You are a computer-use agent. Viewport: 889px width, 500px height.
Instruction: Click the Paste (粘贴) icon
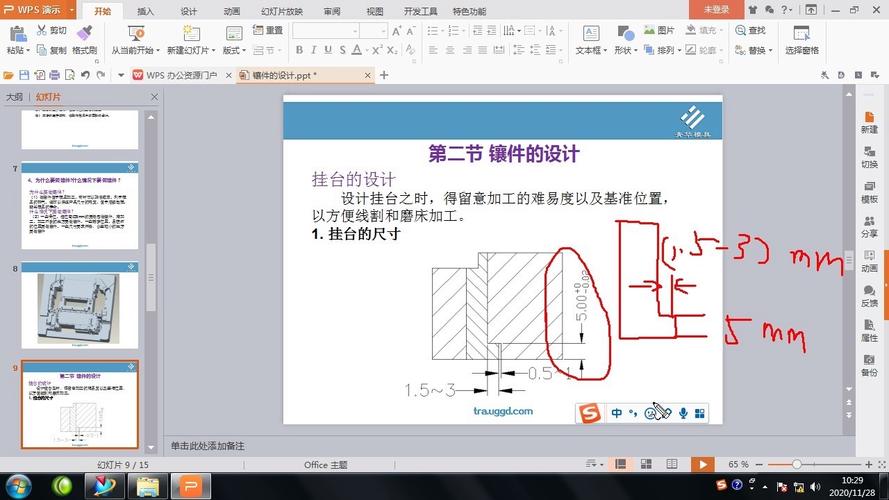pos(18,35)
